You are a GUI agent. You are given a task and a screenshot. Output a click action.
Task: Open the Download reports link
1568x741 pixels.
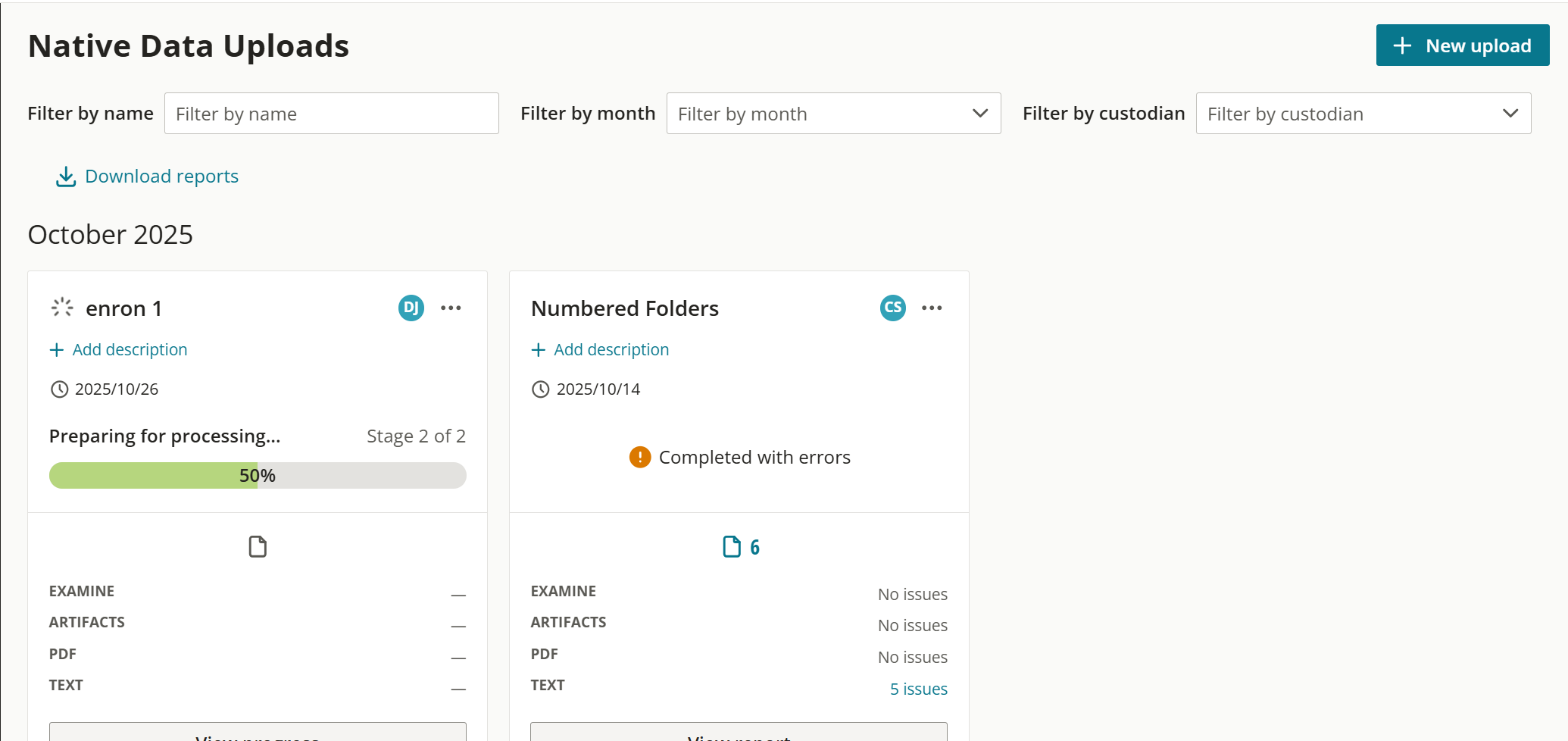pyautogui.click(x=147, y=177)
